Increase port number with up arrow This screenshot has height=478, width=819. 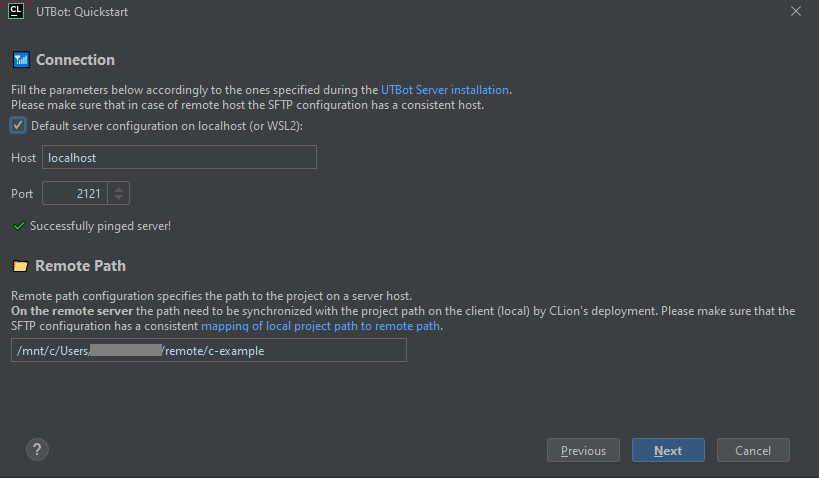pyautogui.click(x=118, y=188)
